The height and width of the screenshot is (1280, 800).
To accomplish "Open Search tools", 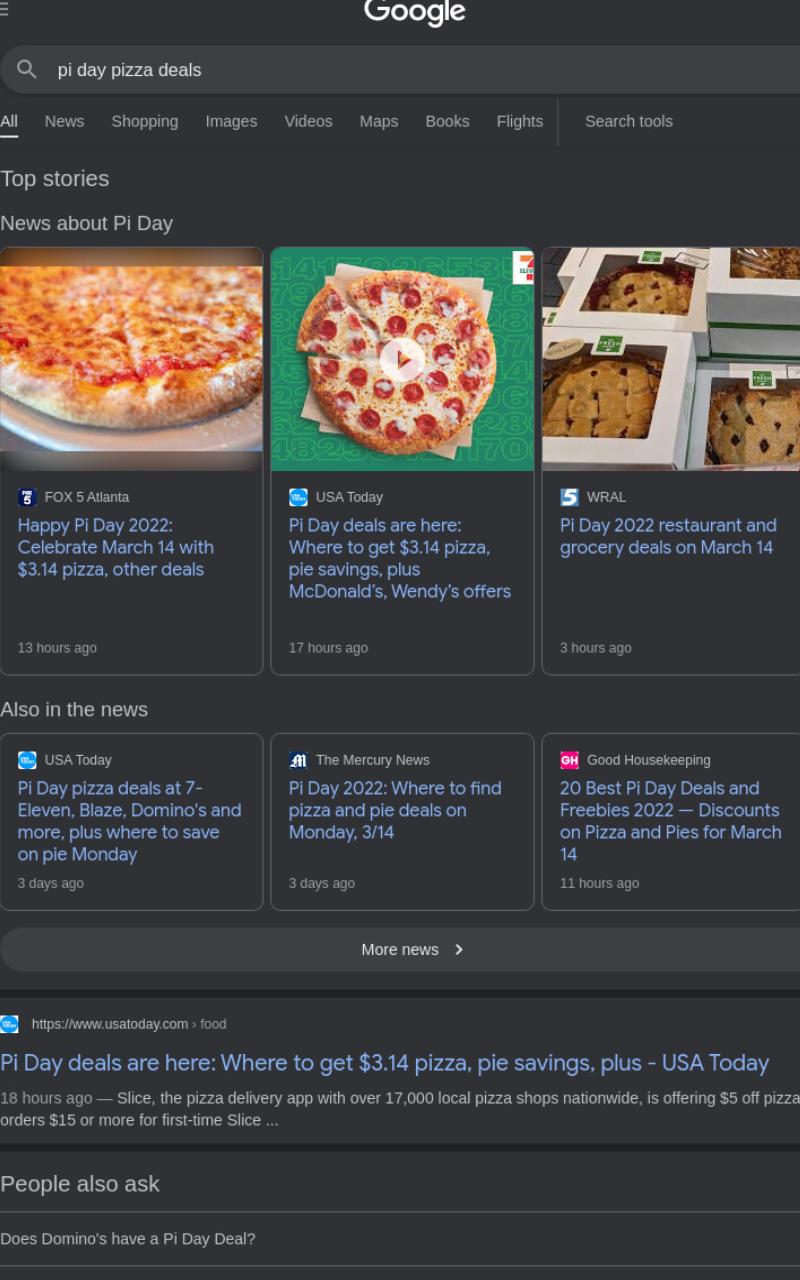I will tap(629, 121).
